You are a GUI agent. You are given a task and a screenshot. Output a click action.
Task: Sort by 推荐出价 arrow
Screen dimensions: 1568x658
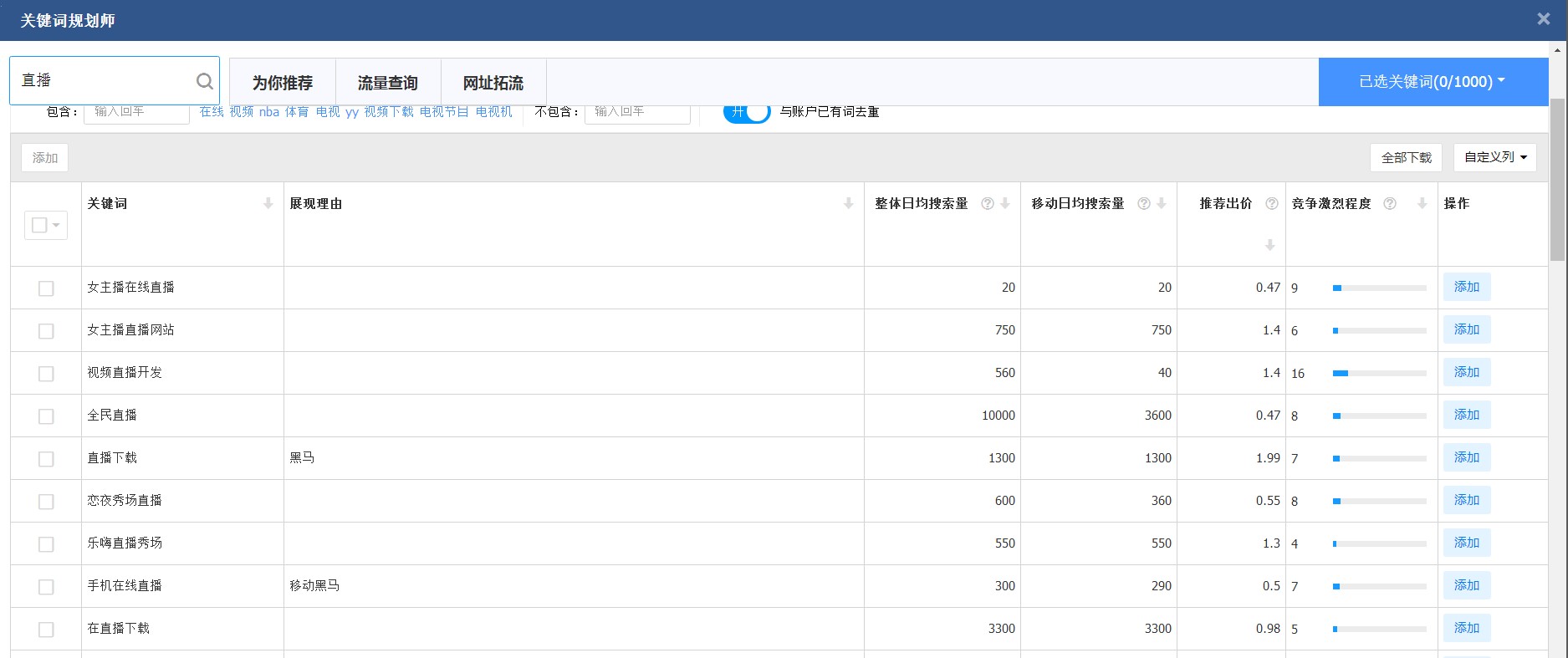[1270, 245]
